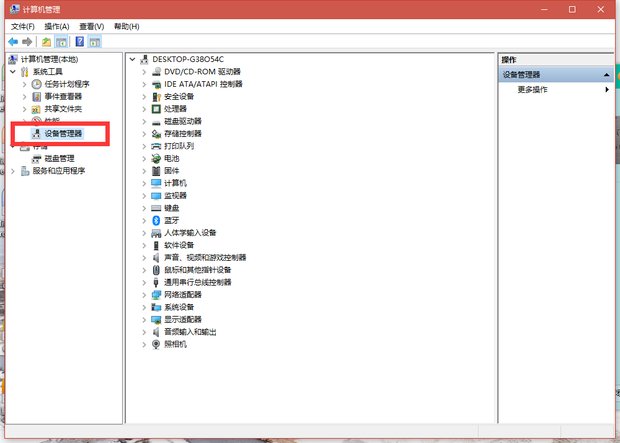Expand the 显示适配器 category
The height and width of the screenshot is (443, 620).
click(x=144, y=320)
